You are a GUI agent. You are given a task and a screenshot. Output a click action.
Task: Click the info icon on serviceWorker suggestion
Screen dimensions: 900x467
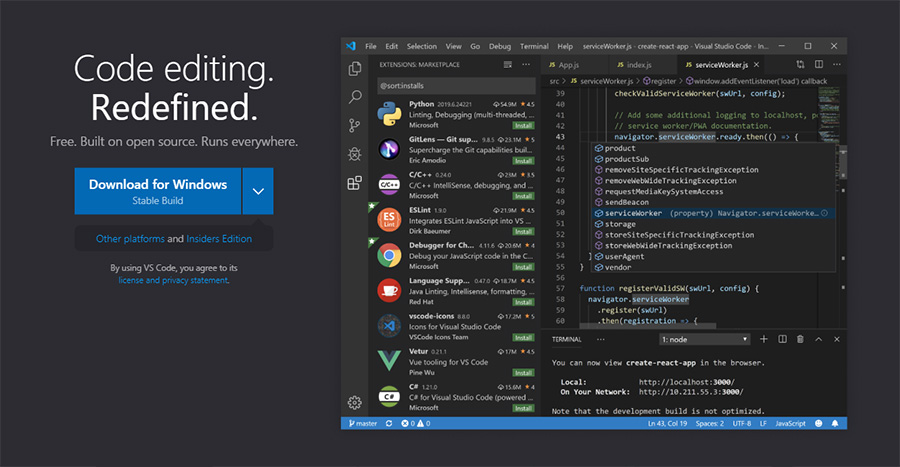824,213
